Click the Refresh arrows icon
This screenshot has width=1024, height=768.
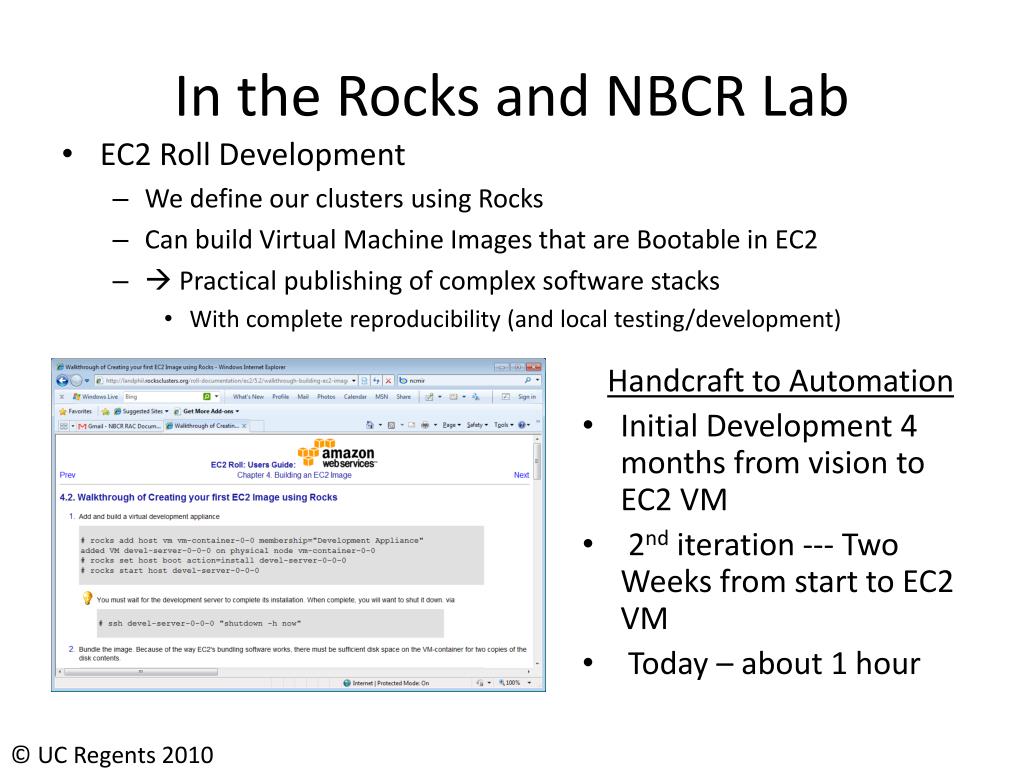[376, 380]
